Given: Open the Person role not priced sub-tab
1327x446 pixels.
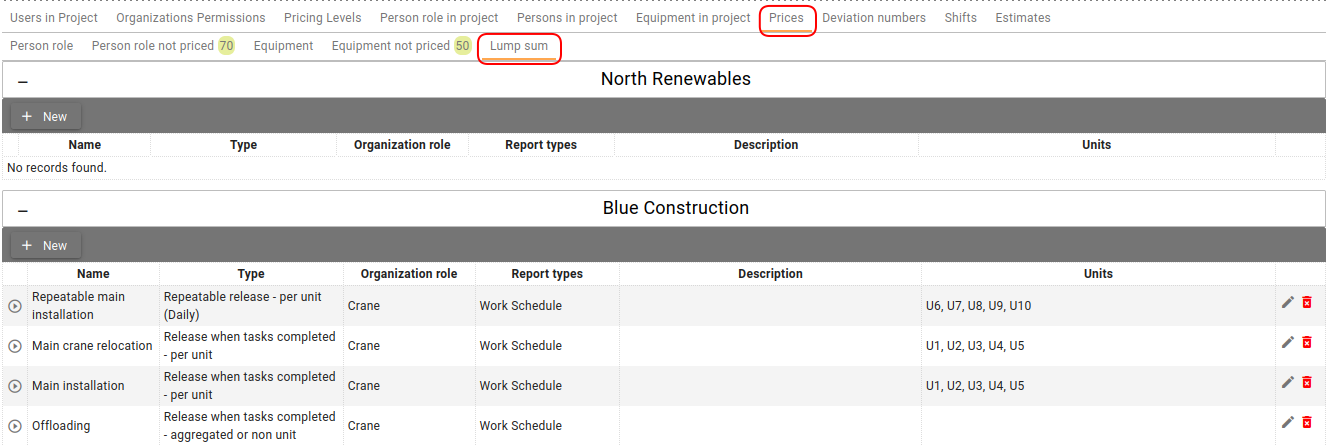Looking at the screenshot, I should (163, 46).
